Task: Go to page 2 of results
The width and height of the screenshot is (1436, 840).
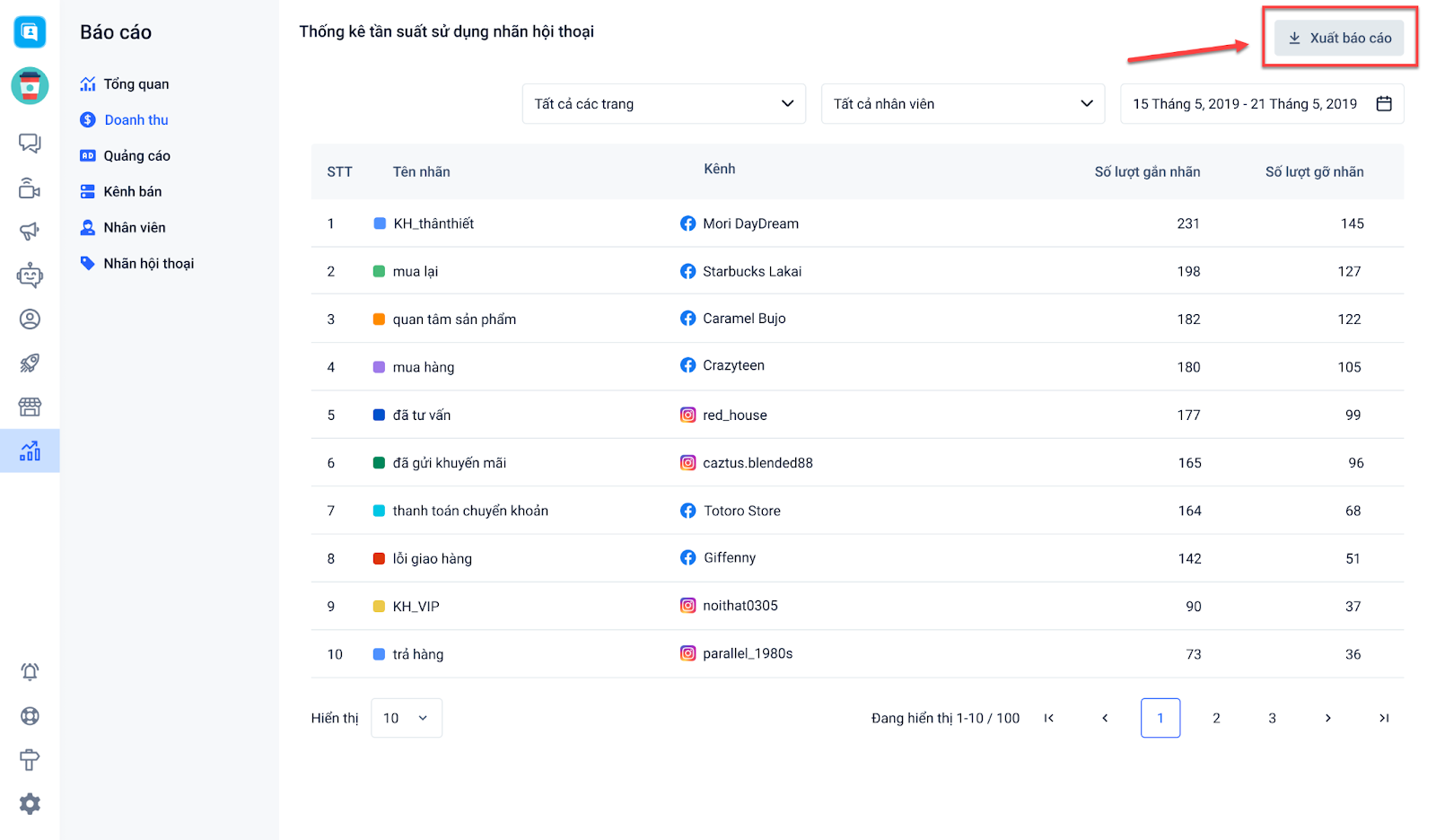Action: 1216,718
